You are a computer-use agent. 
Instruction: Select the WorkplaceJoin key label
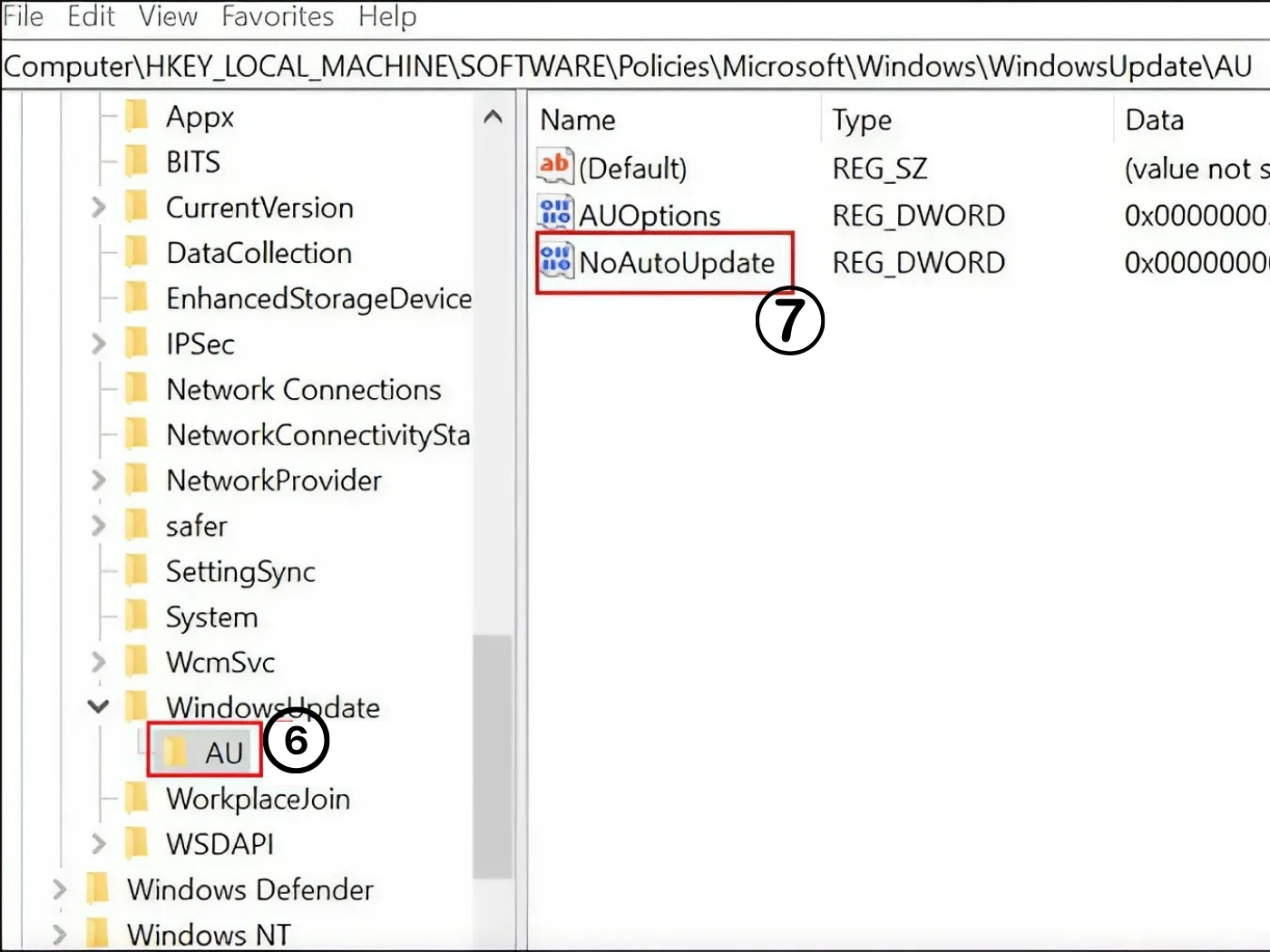coord(258,799)
